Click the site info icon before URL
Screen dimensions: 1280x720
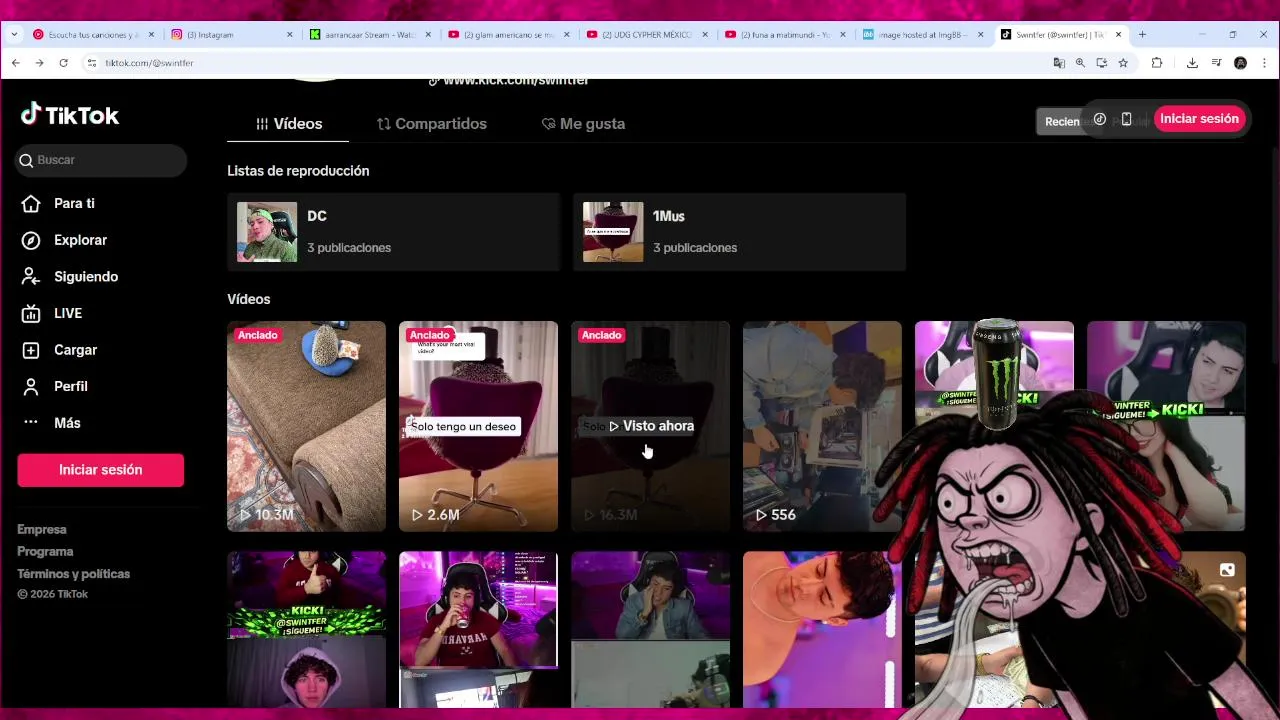(92, 63)
